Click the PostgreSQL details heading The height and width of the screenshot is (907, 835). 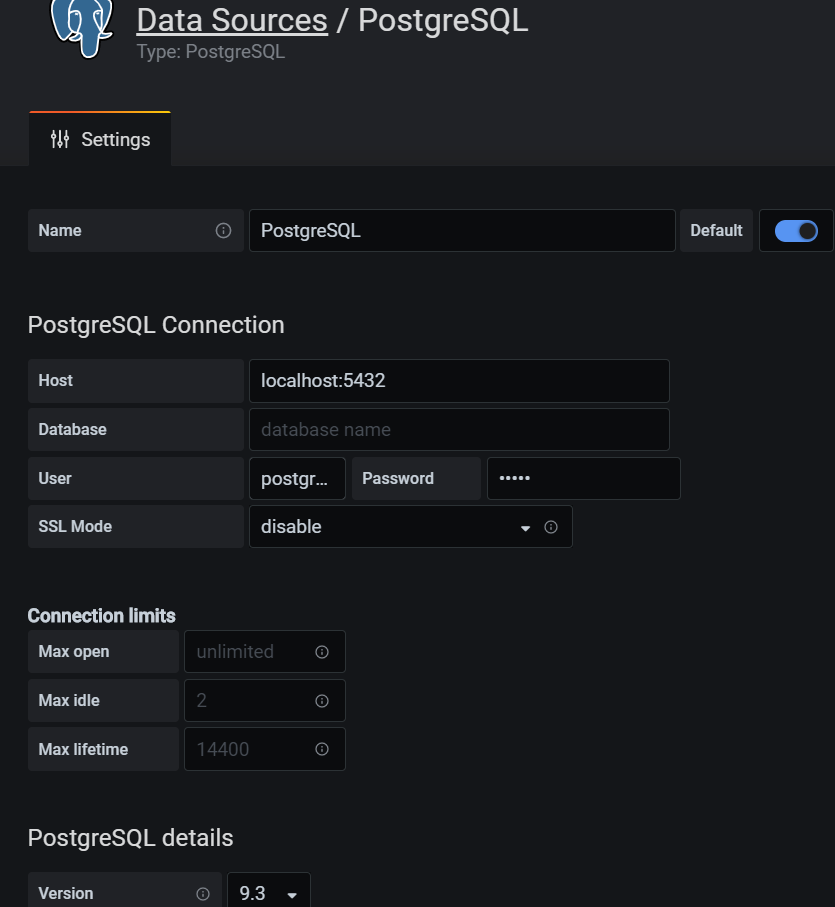[x=131, y=838]
